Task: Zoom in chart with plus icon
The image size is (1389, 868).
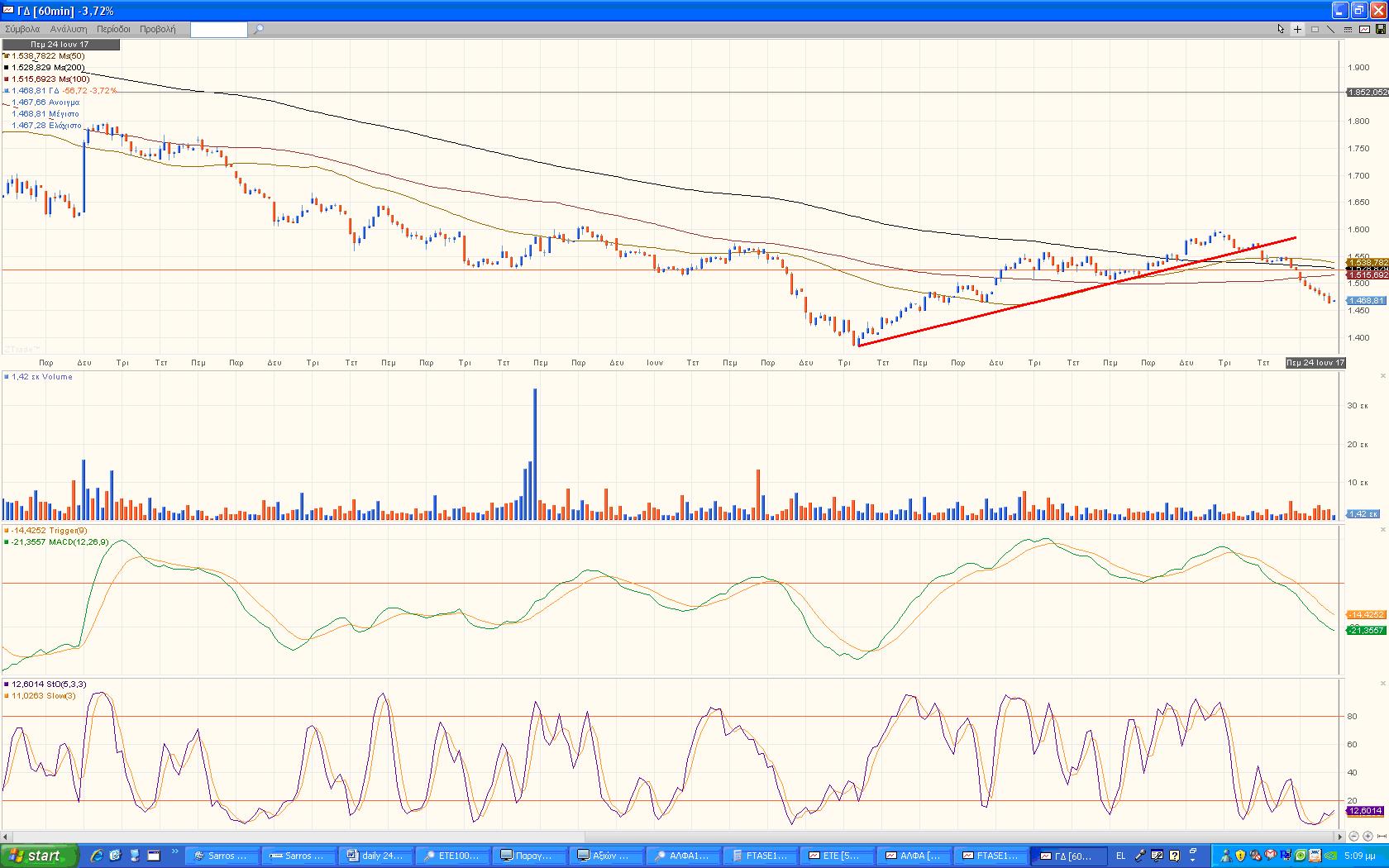Action: coord(1368,836)
